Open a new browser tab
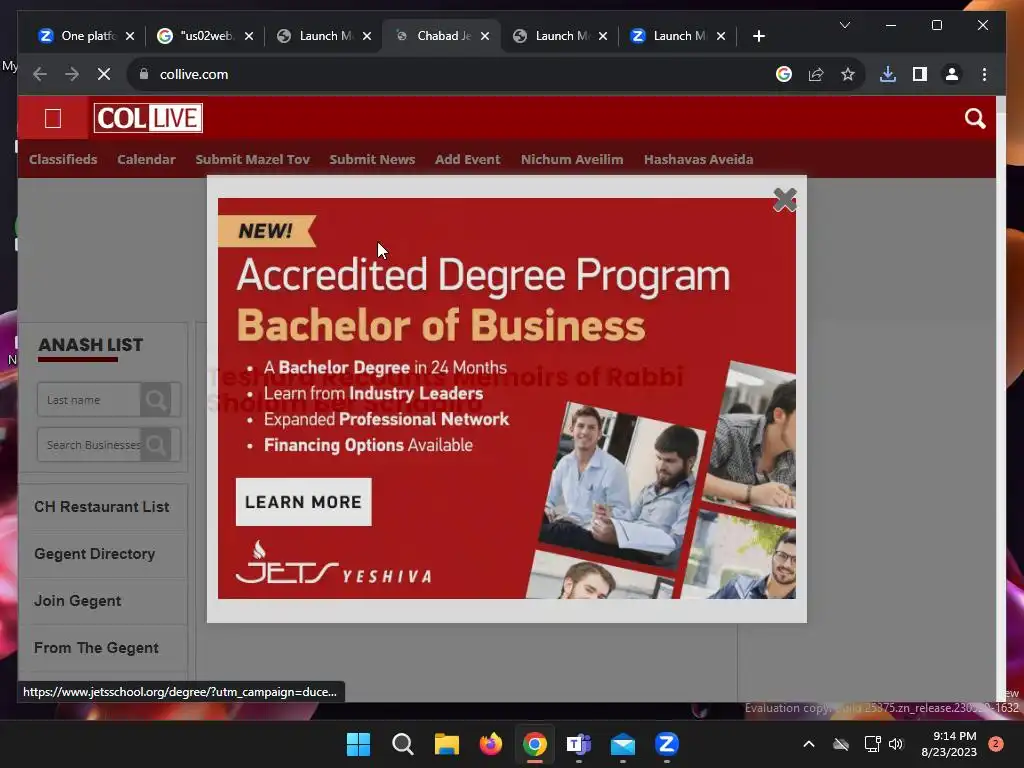Image resolution: width=1024 pixels, height=768 pixels. coord(758,36)
